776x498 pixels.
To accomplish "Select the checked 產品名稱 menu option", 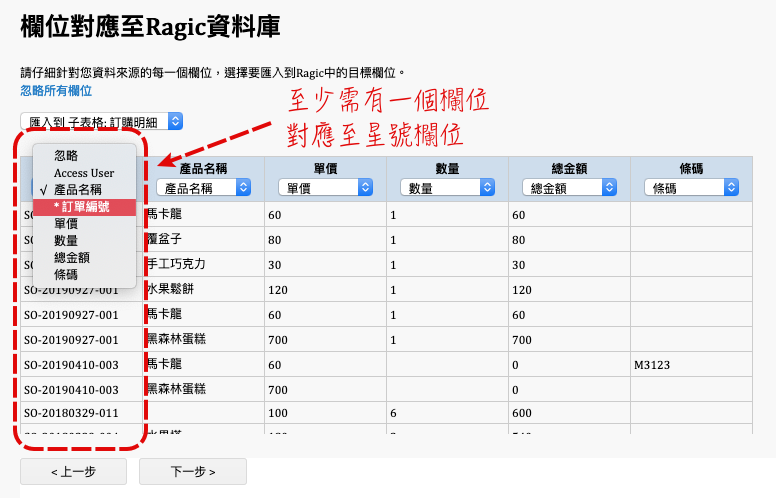I will coord(84,190).
